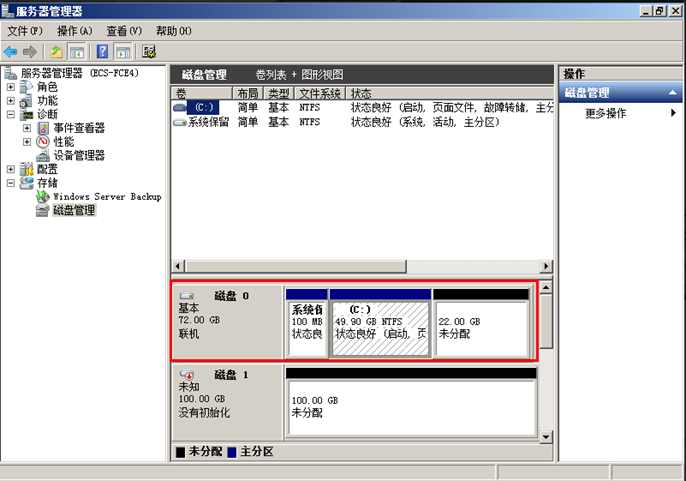Viewport: 686px width, 481px height.
Task: Toggle the action pane toolbar icon
Action: point(123,52)
